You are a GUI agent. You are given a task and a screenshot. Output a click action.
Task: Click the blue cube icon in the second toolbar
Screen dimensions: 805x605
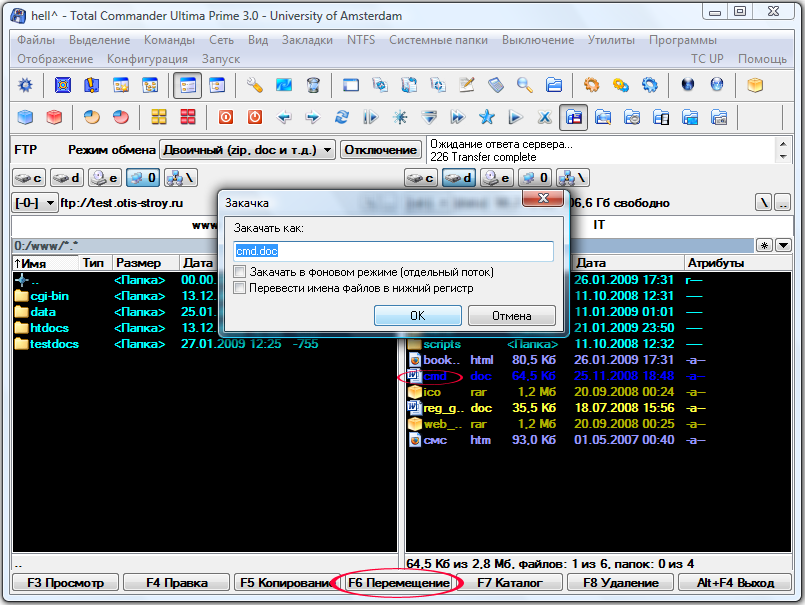25,118
